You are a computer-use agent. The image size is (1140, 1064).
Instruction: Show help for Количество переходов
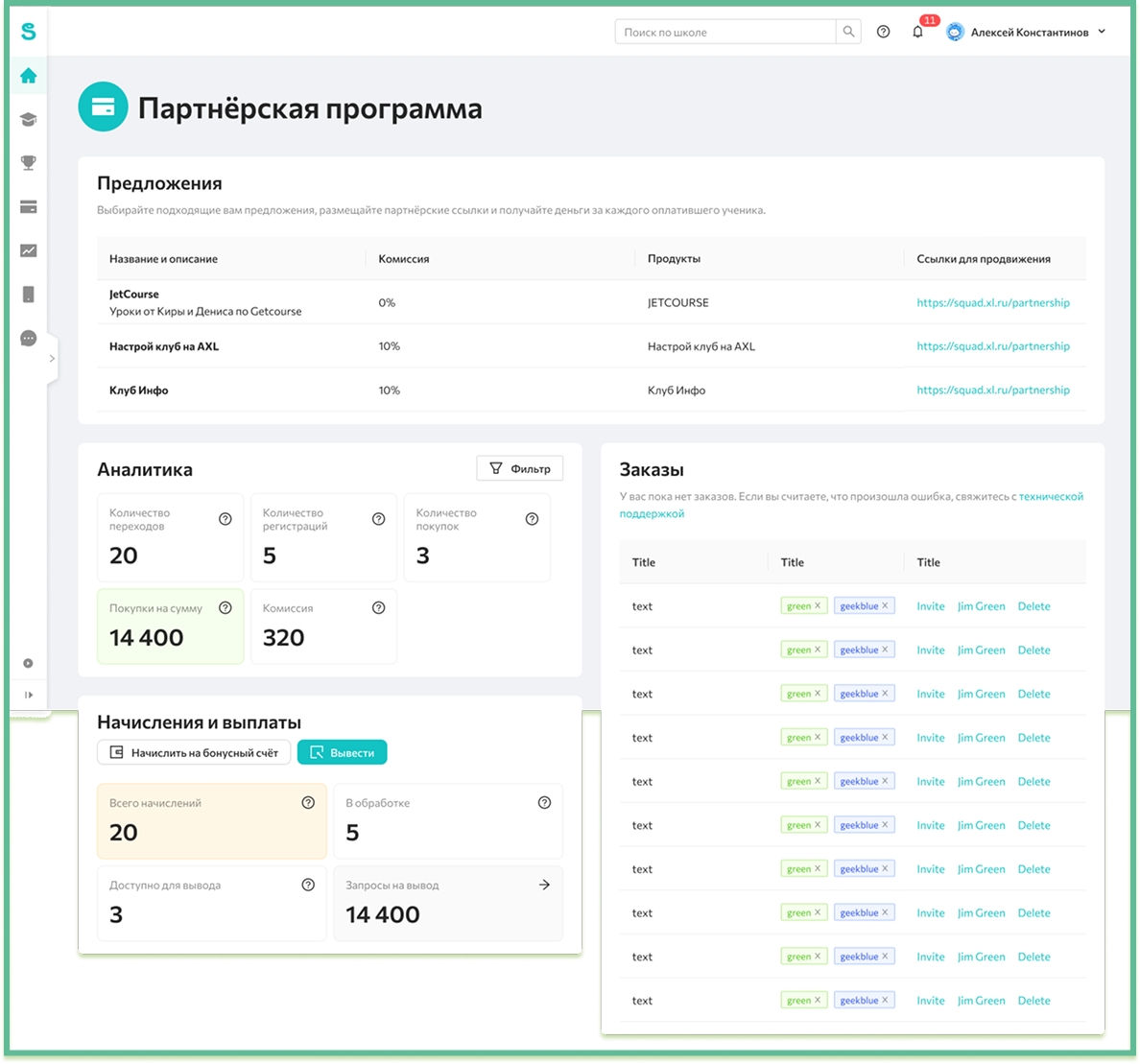coord(226,519)
